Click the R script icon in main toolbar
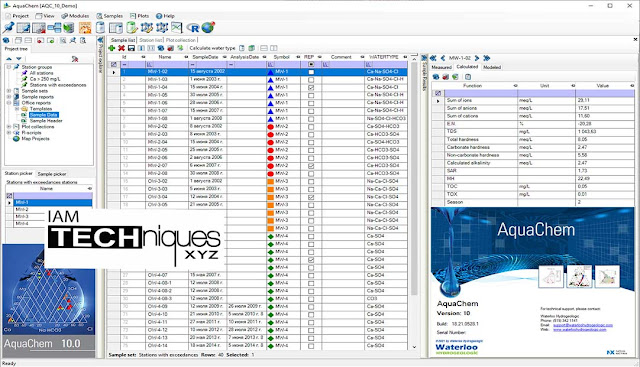The width and height of the screenshot is (640, 367). coord(193,28)
